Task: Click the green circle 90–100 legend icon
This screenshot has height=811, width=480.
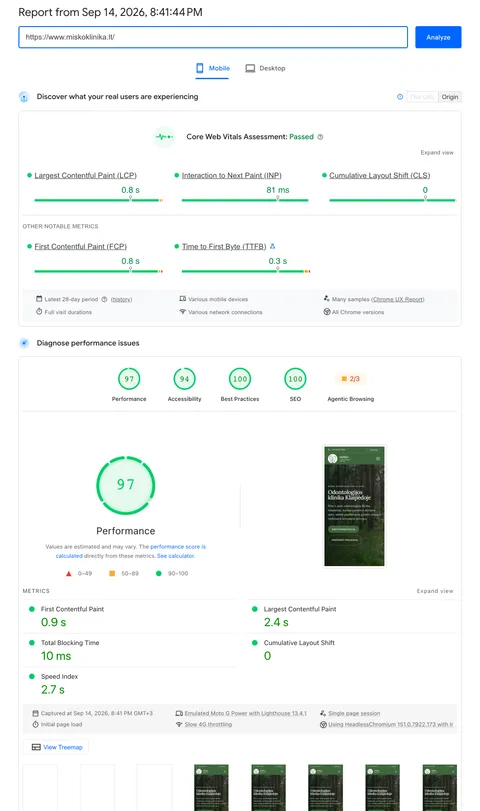Action: 158,574
